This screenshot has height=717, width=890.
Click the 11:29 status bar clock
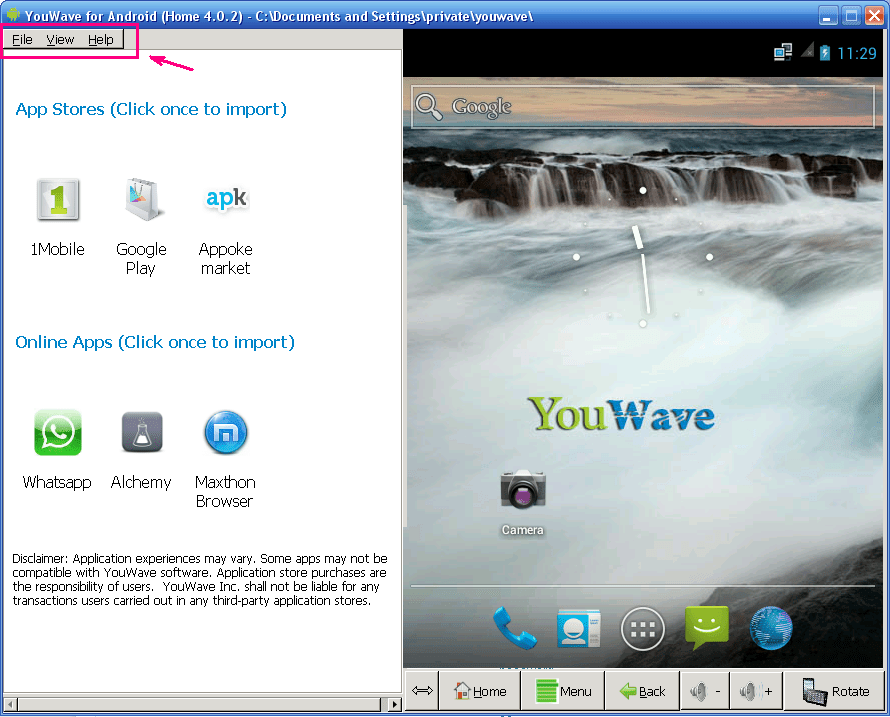click(857, 53)
